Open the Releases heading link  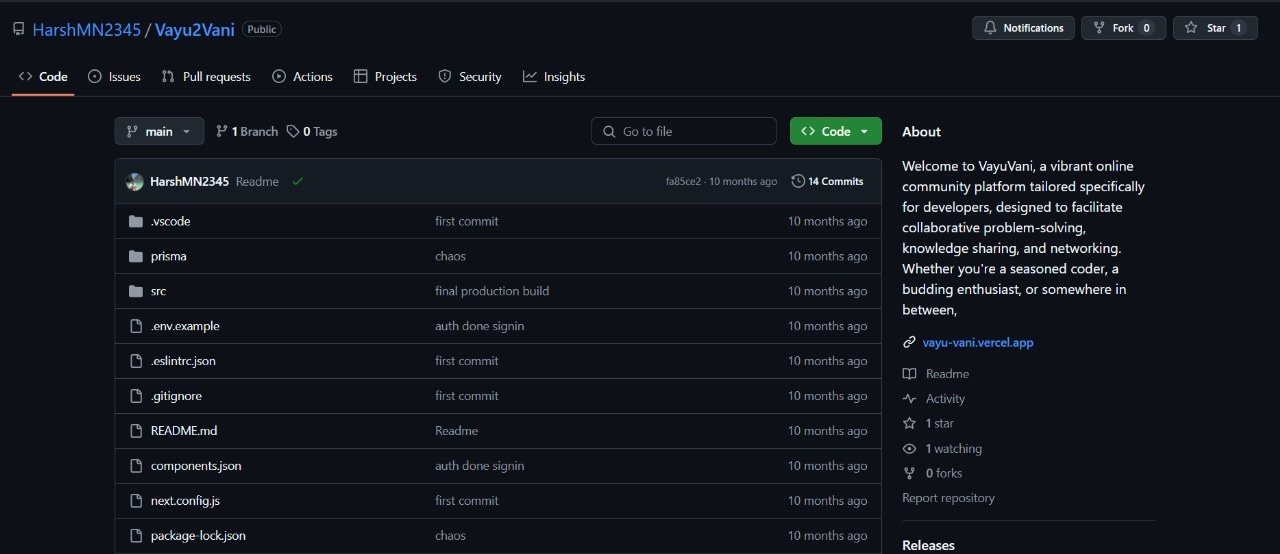[x=928, y=545]
